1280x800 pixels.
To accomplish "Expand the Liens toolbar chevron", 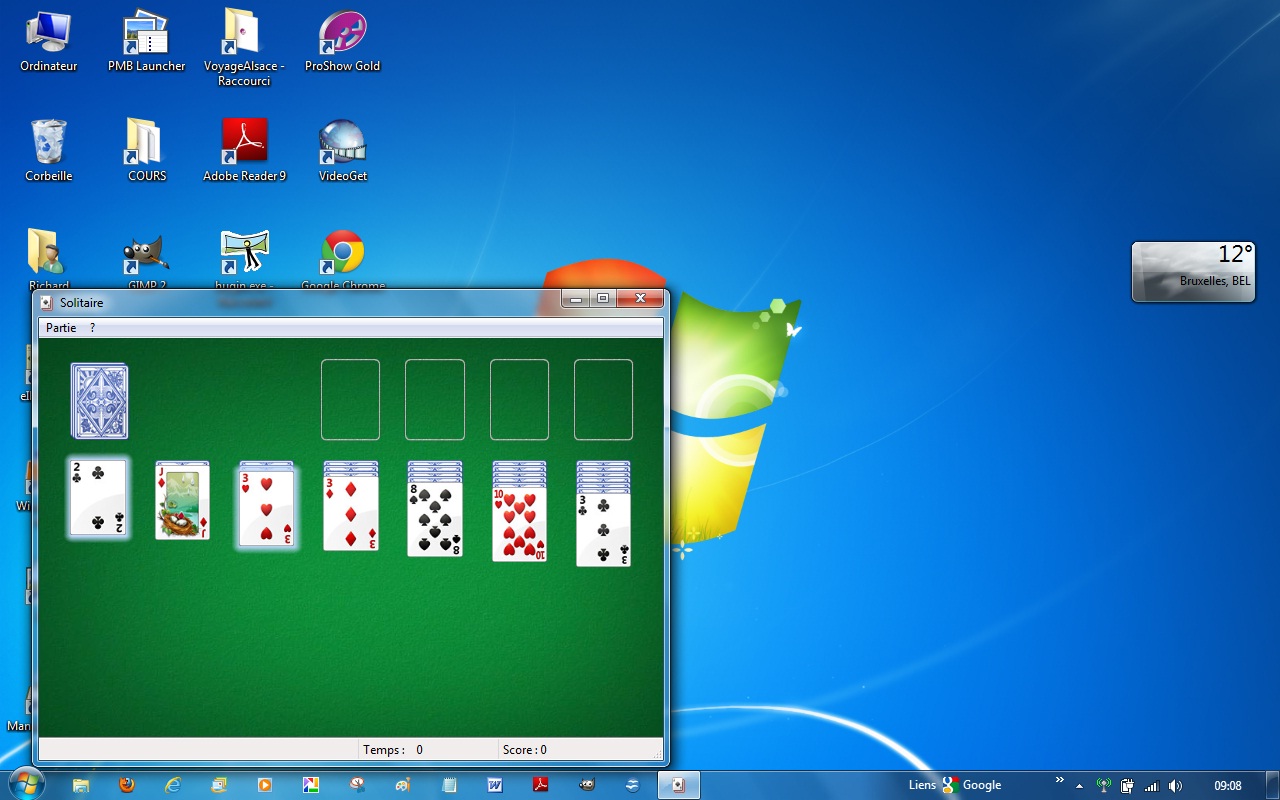I will (1059, 780).
